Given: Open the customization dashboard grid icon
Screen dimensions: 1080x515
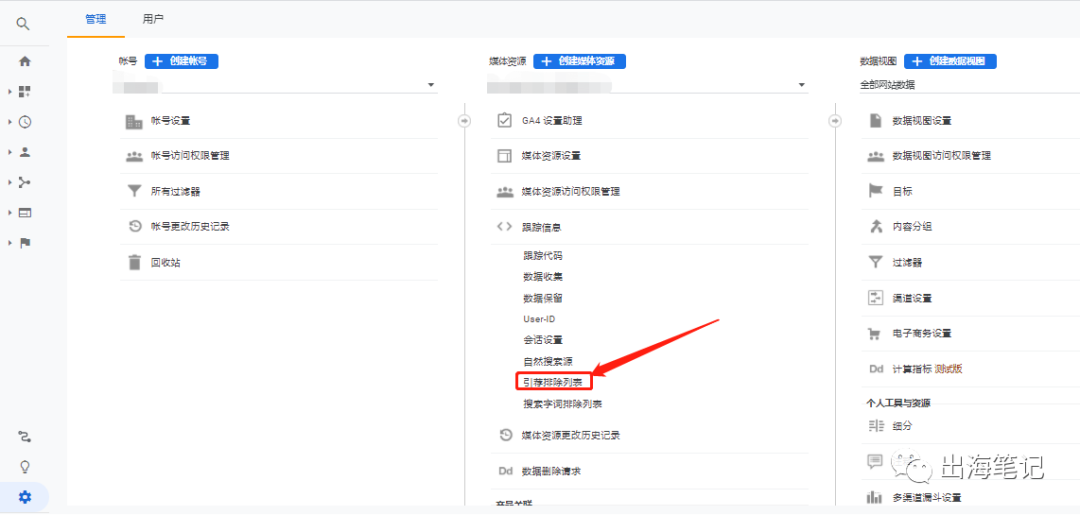Looking at the screenshot, I should coord(25,92).
